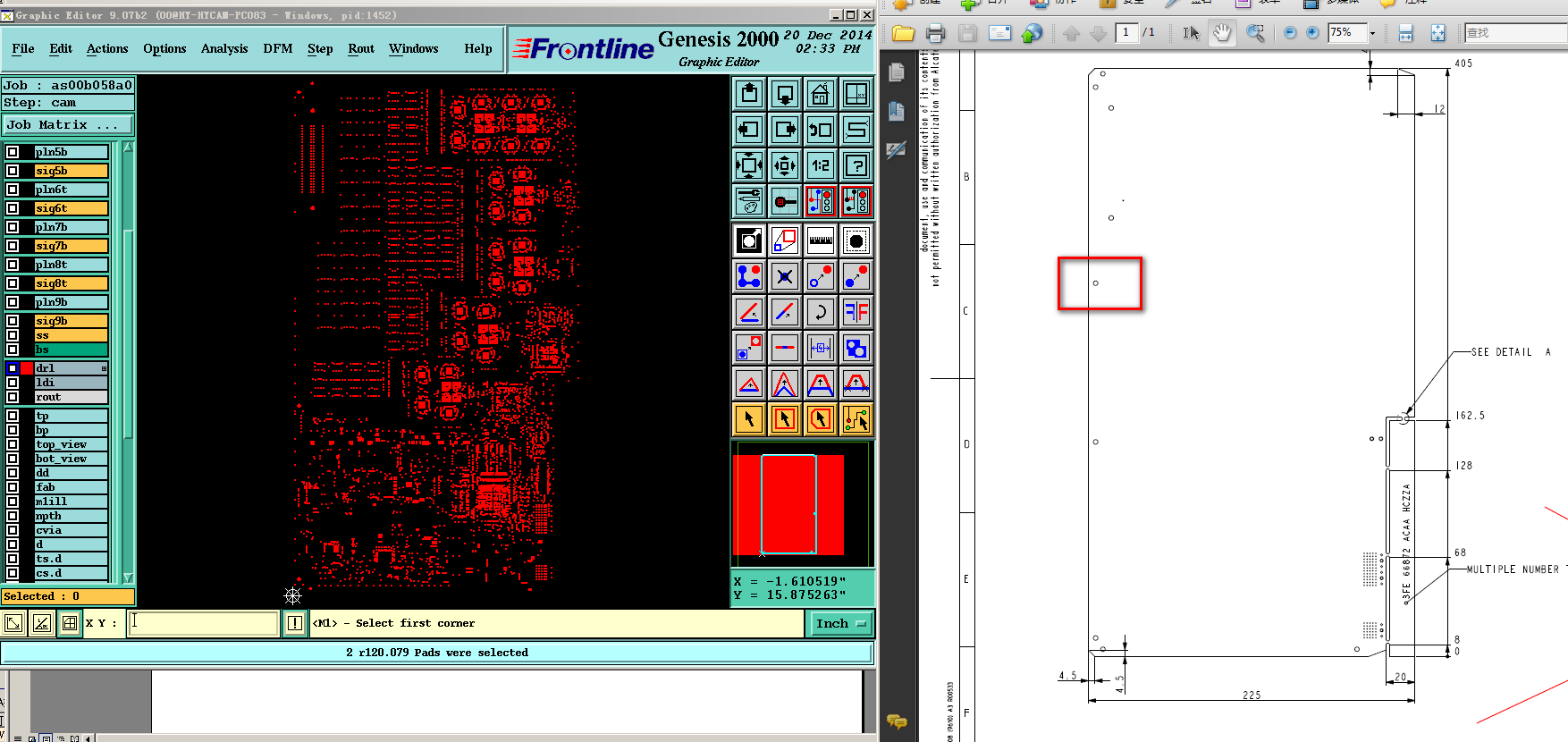Click the marquee zoom magnifier in PDF viewer
The width and height of the screenshot is (1568, 742).
pyautogui.click(x=1256, y=33)
